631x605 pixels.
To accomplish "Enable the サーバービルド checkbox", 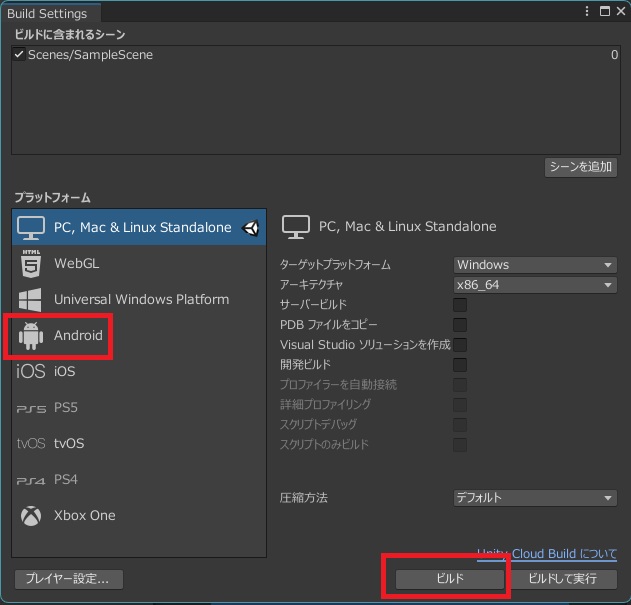I will [460, 305].
